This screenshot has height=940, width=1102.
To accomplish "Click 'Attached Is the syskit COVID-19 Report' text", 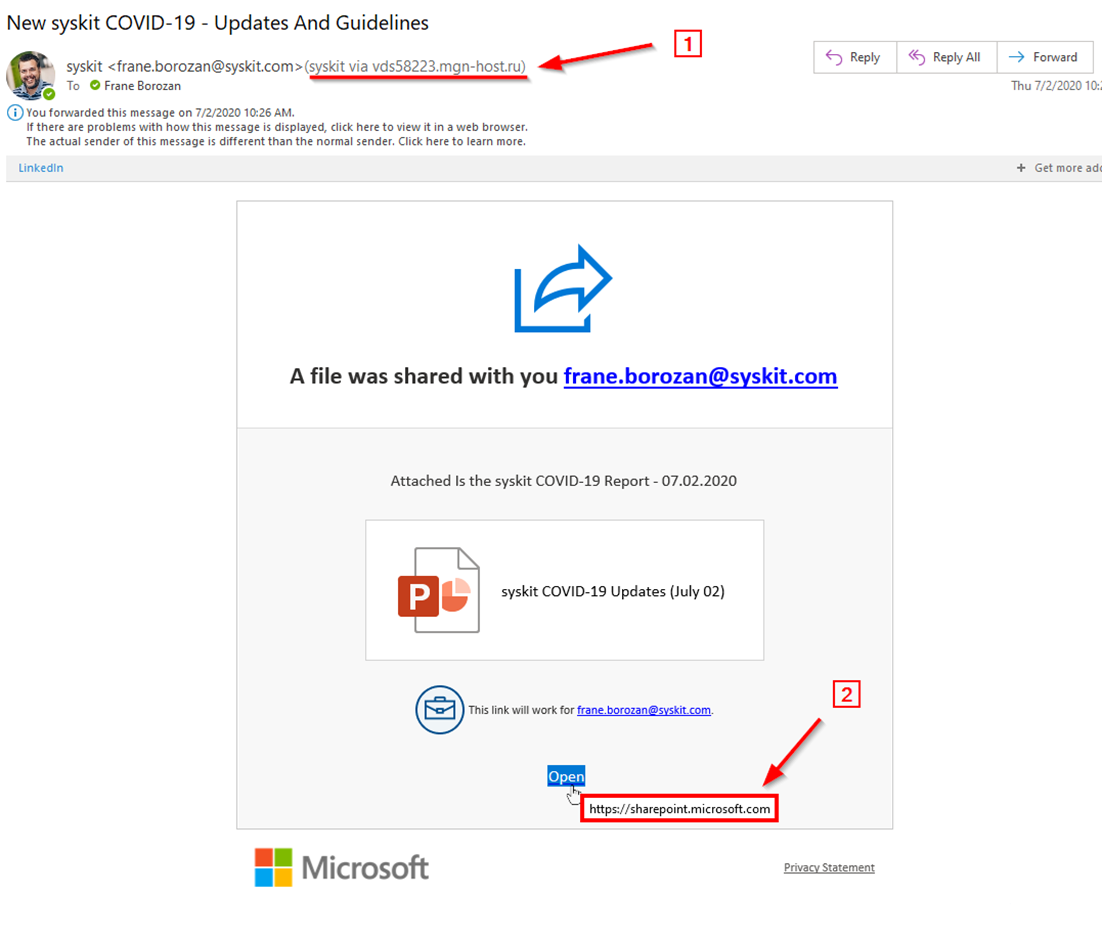I will 564,481.
